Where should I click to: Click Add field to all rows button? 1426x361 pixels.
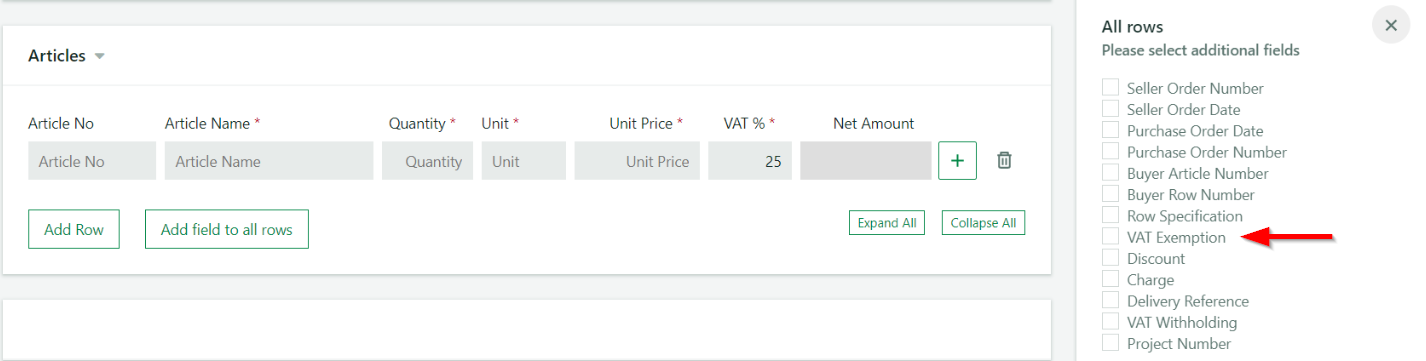coord(227,229)
